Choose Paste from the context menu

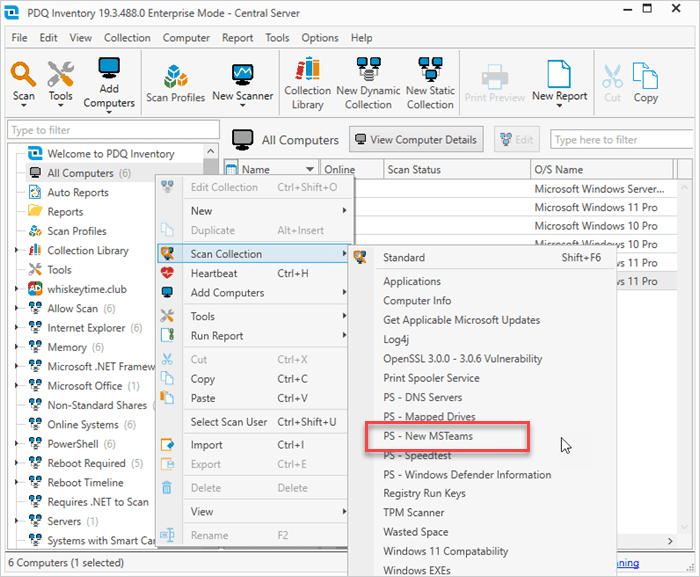click(253, 398)
